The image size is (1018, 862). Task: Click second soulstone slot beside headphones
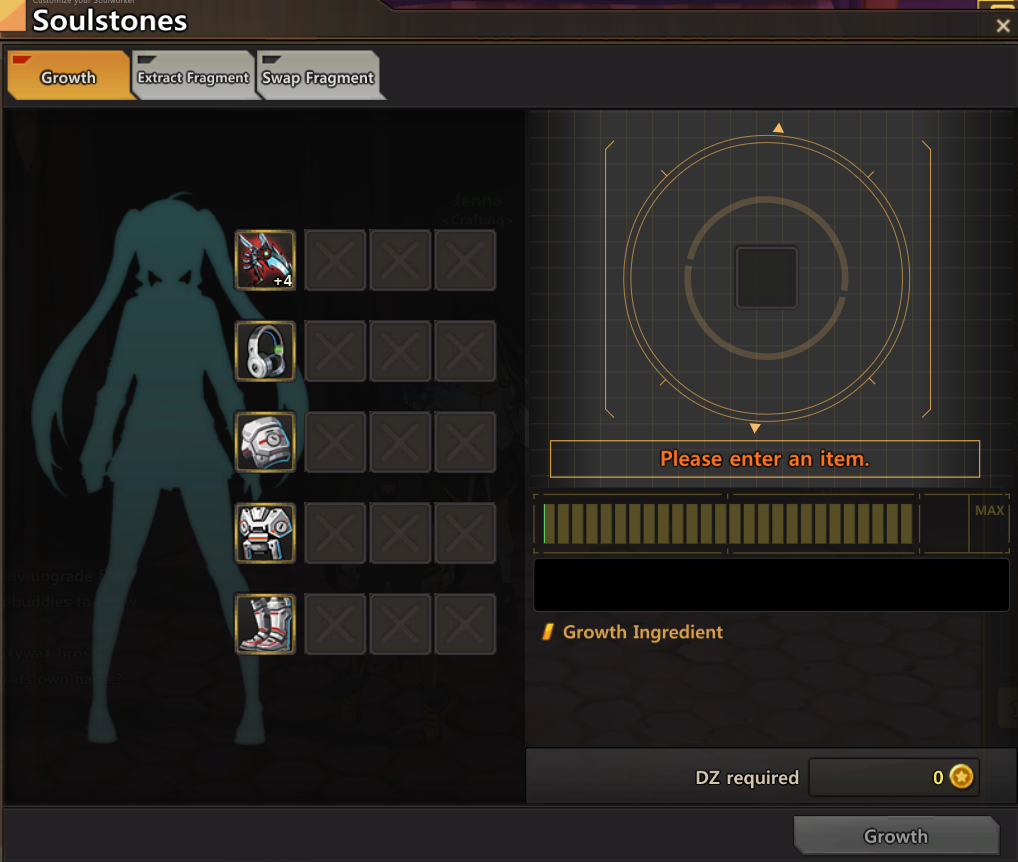(400, 351)
